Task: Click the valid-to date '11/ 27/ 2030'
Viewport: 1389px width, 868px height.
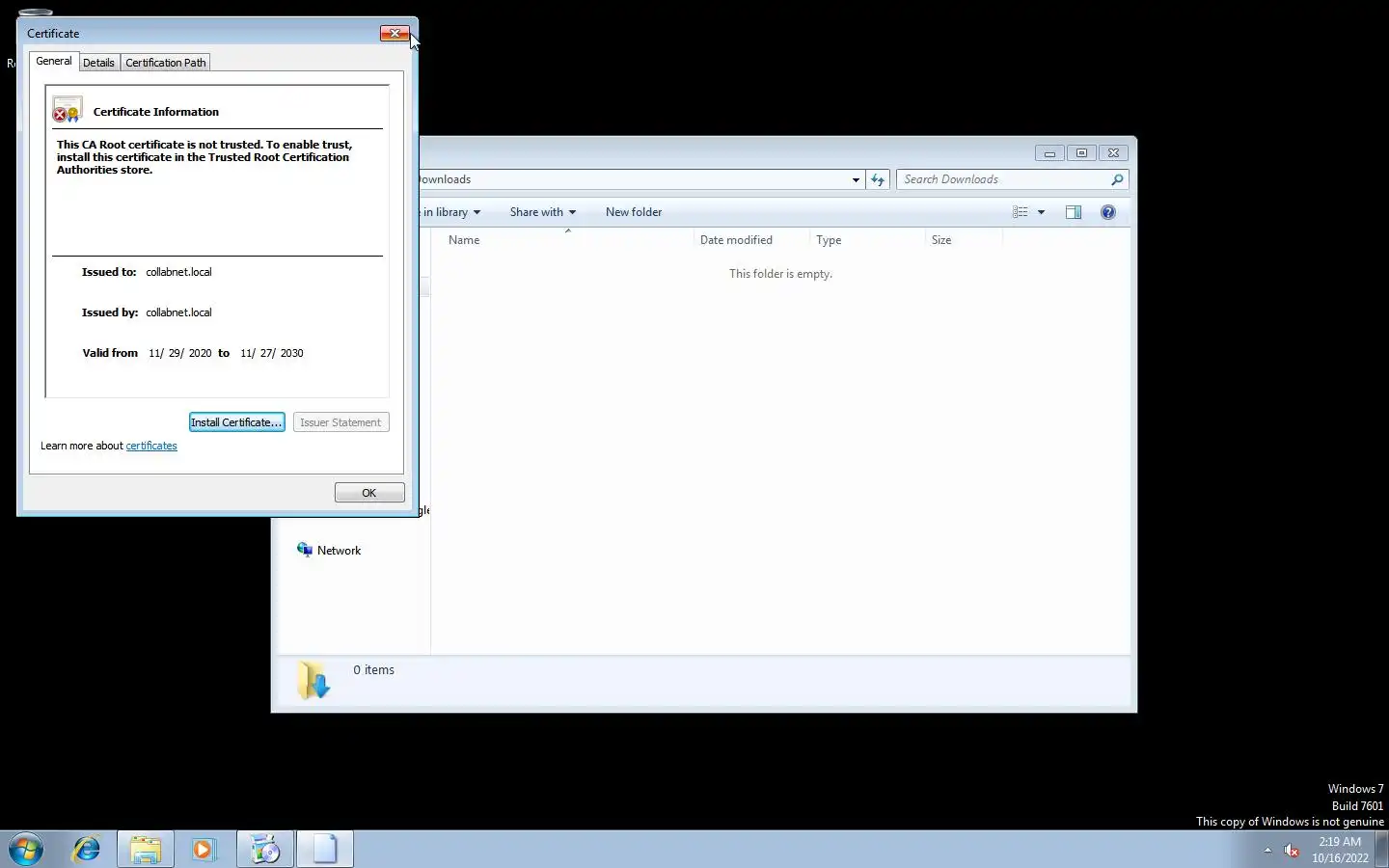Action: (x=272, y=353)
